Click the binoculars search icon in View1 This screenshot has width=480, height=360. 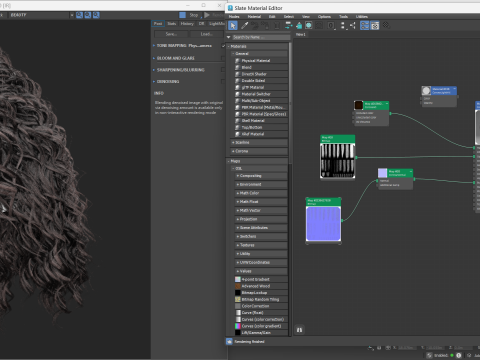[x=299, y=330]
